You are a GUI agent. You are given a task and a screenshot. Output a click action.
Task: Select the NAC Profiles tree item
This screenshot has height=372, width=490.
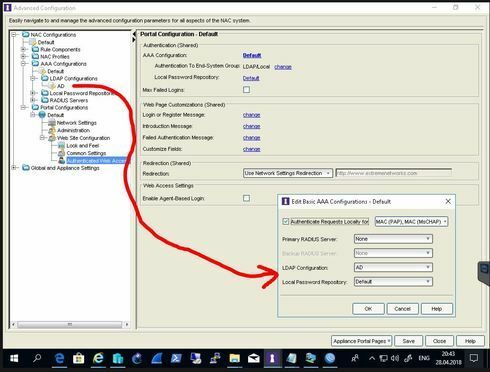[55, 56]
